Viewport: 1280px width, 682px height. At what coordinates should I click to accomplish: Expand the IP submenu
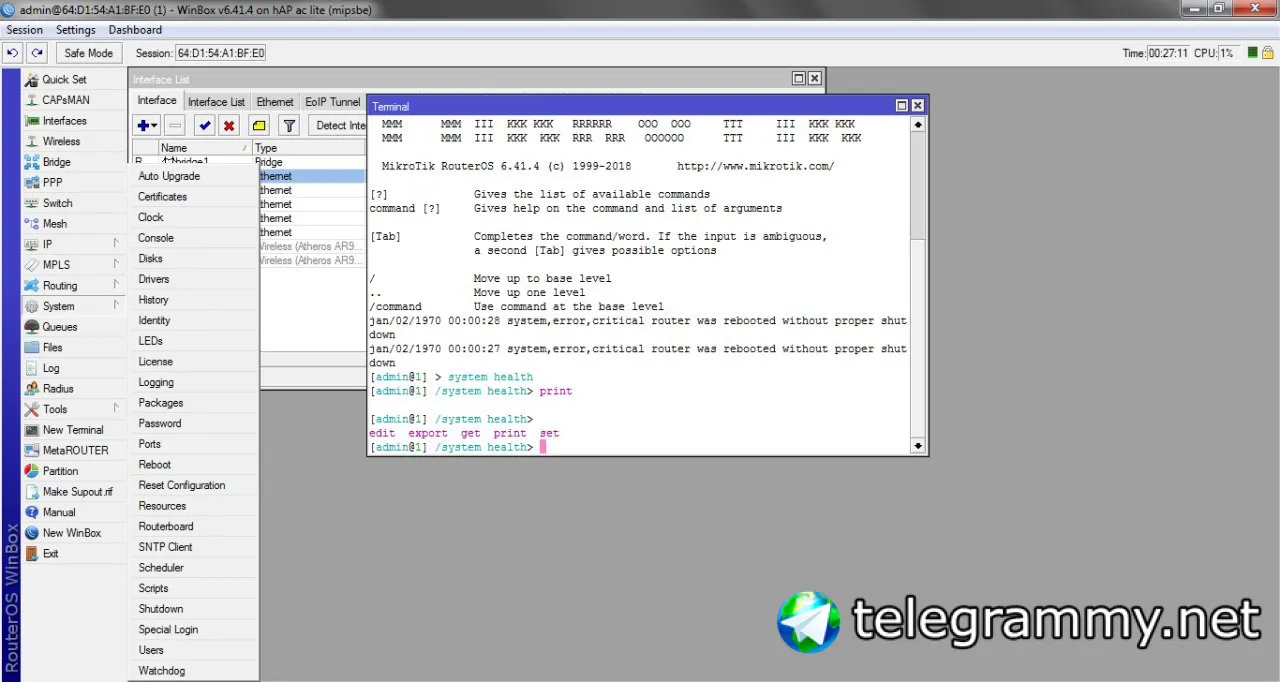tap(75, 244)
